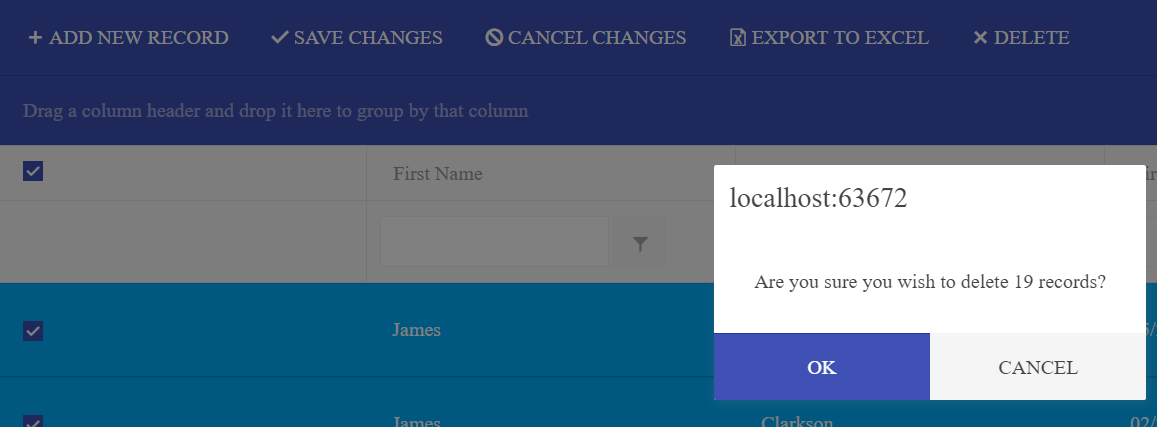Click the X icon beside Delete
This screenshot has height=427, width=1157.
point(980,38)
